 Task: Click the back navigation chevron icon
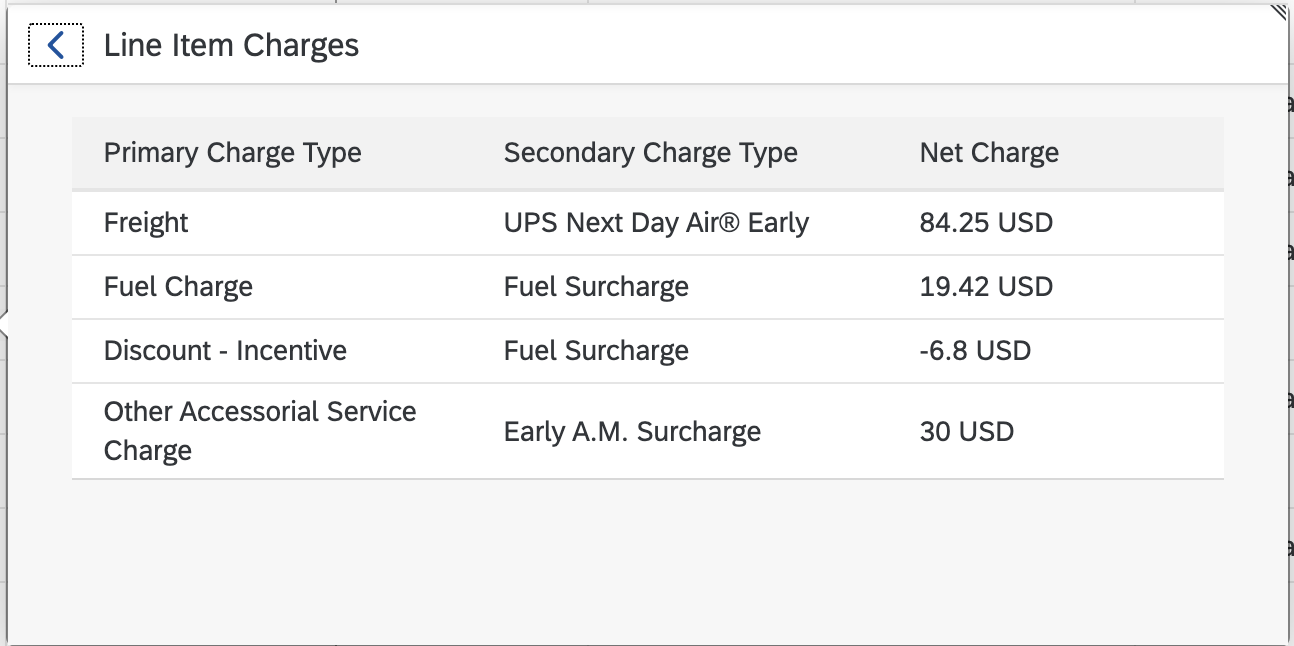(57, 44)
